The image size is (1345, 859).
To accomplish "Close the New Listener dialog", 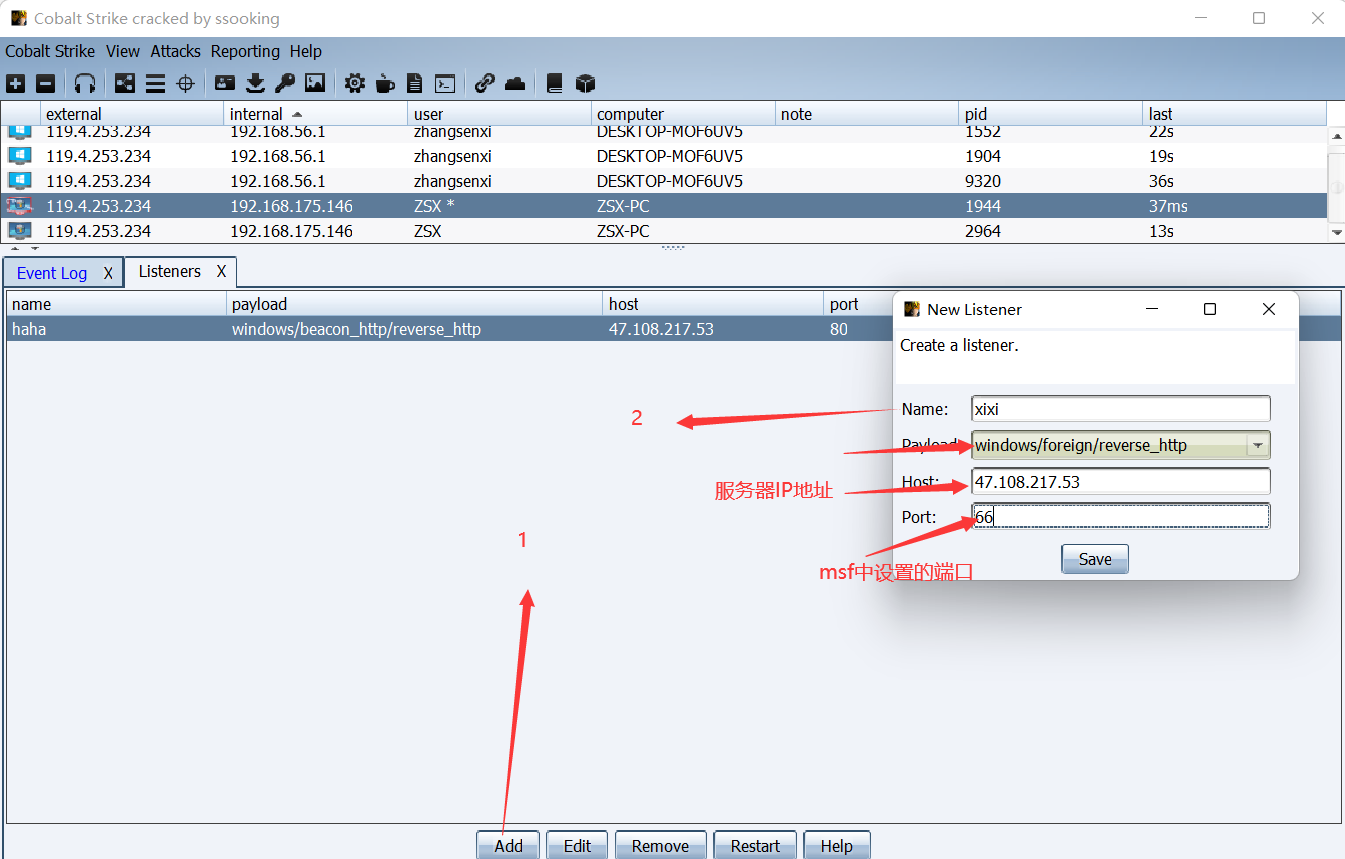I will click(1269, 310).
